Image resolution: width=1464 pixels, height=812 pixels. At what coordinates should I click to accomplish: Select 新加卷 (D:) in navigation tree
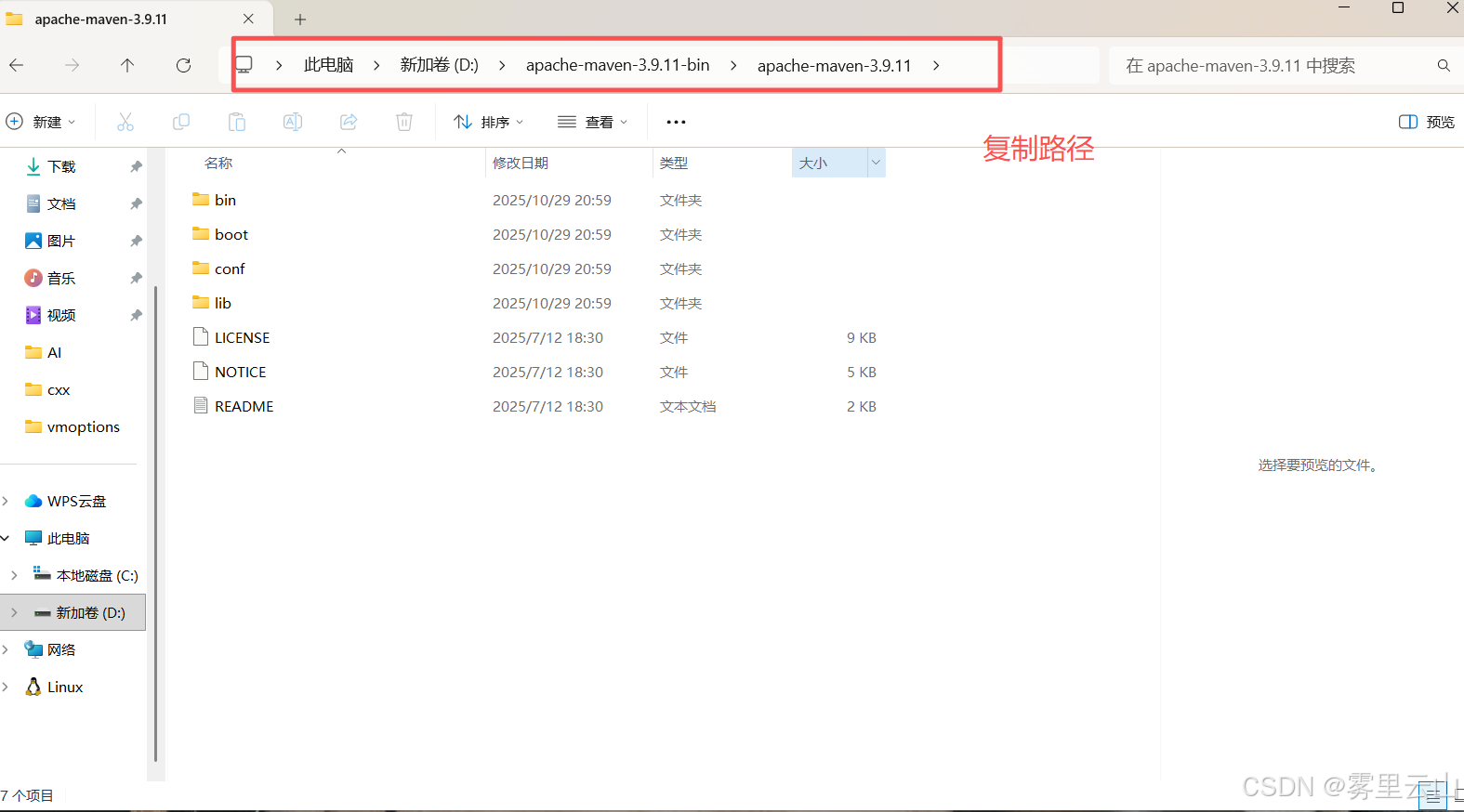[73, 612]
